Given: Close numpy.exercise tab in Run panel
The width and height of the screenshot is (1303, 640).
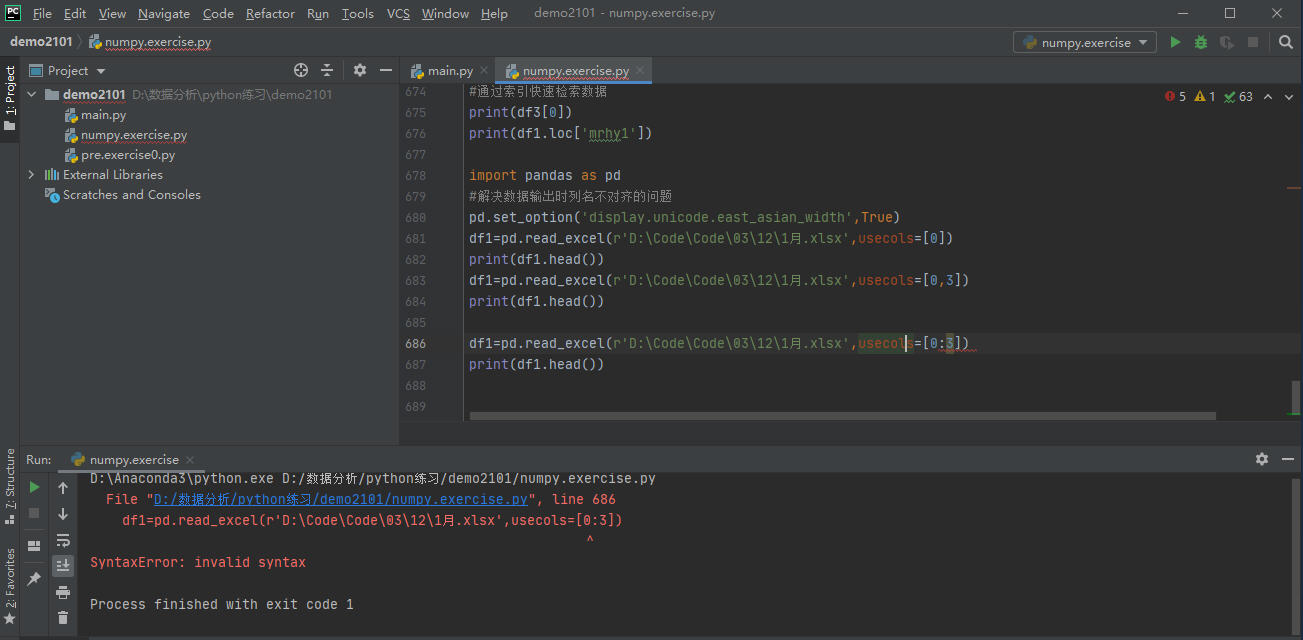Looking at the screenshot, I should pyautogui.click(x=188, y=459).
